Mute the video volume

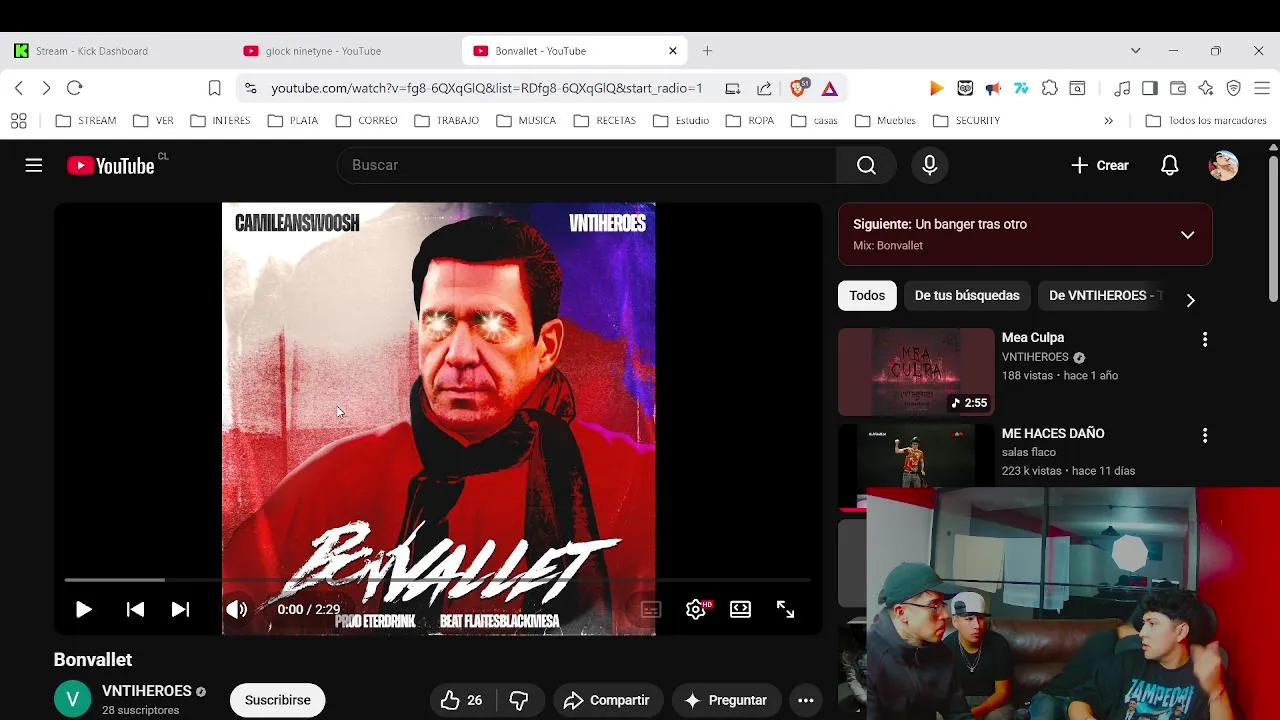pyautogui.click(x=236, y=609)
